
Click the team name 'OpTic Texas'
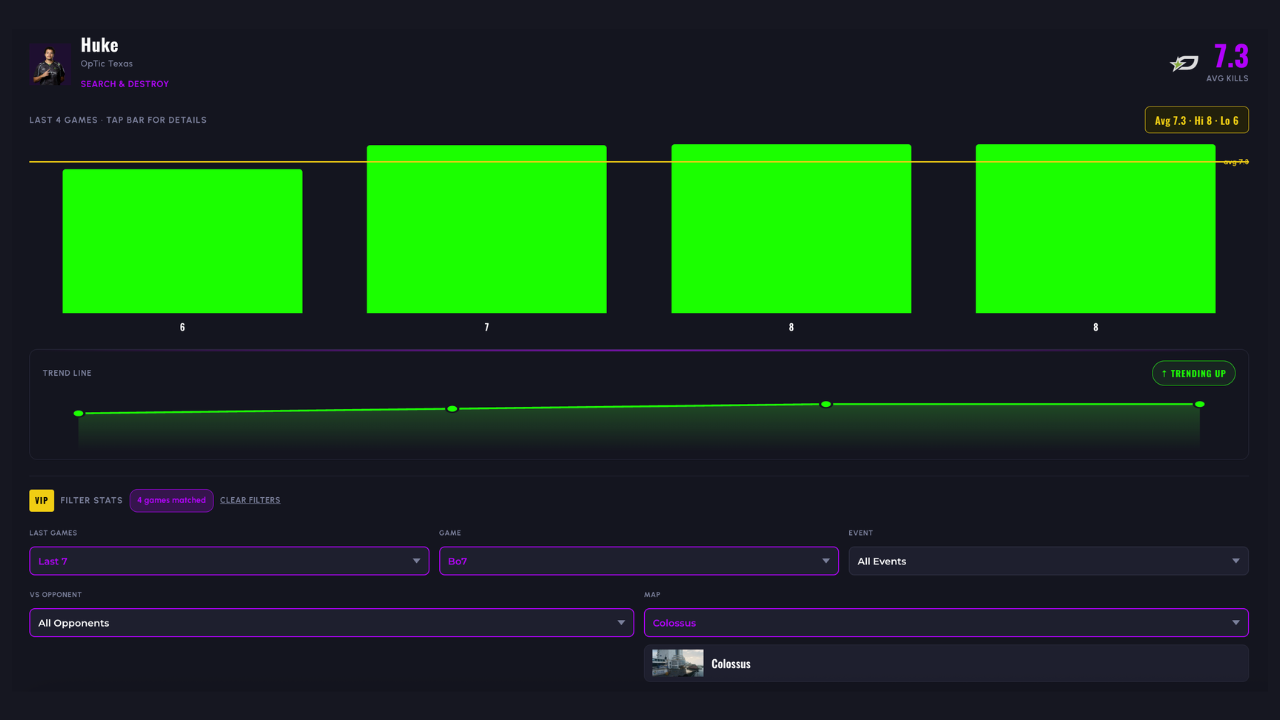107,64
